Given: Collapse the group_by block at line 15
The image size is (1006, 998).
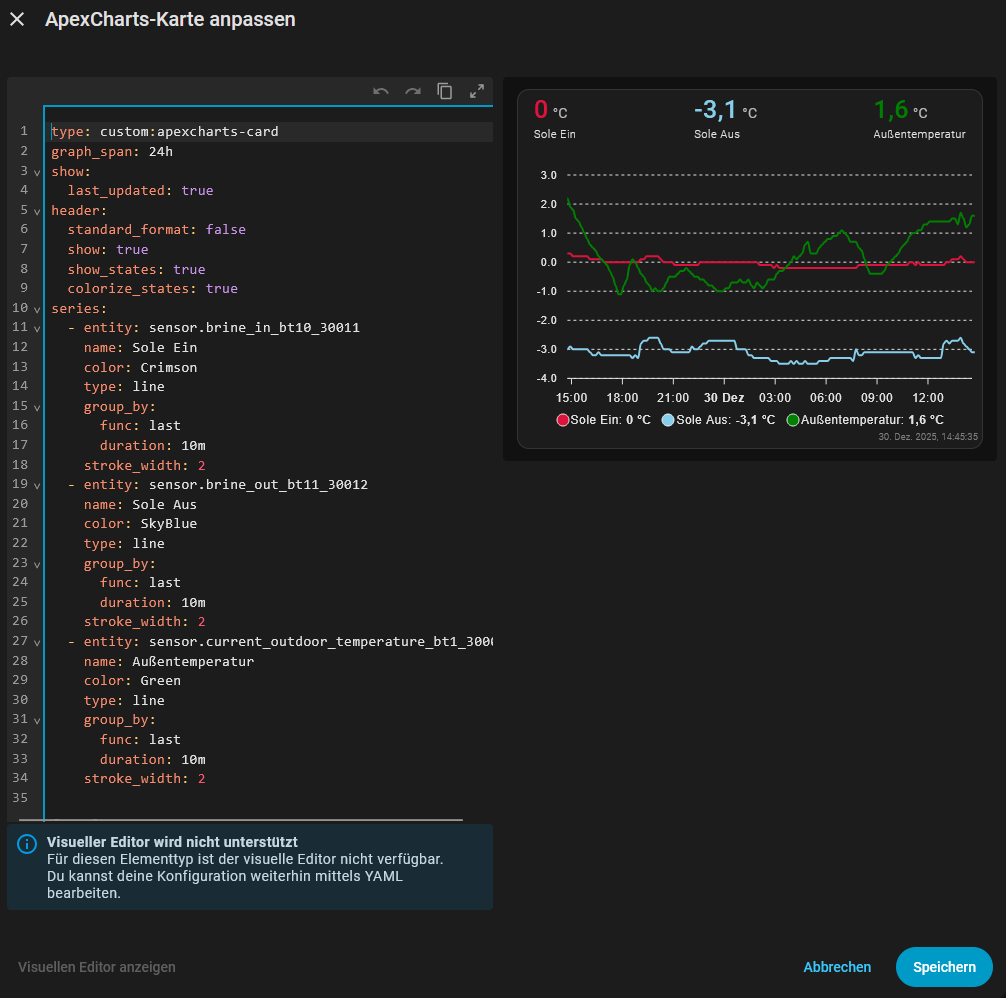Looking at the screenshot, I should (x=37, y=407).
